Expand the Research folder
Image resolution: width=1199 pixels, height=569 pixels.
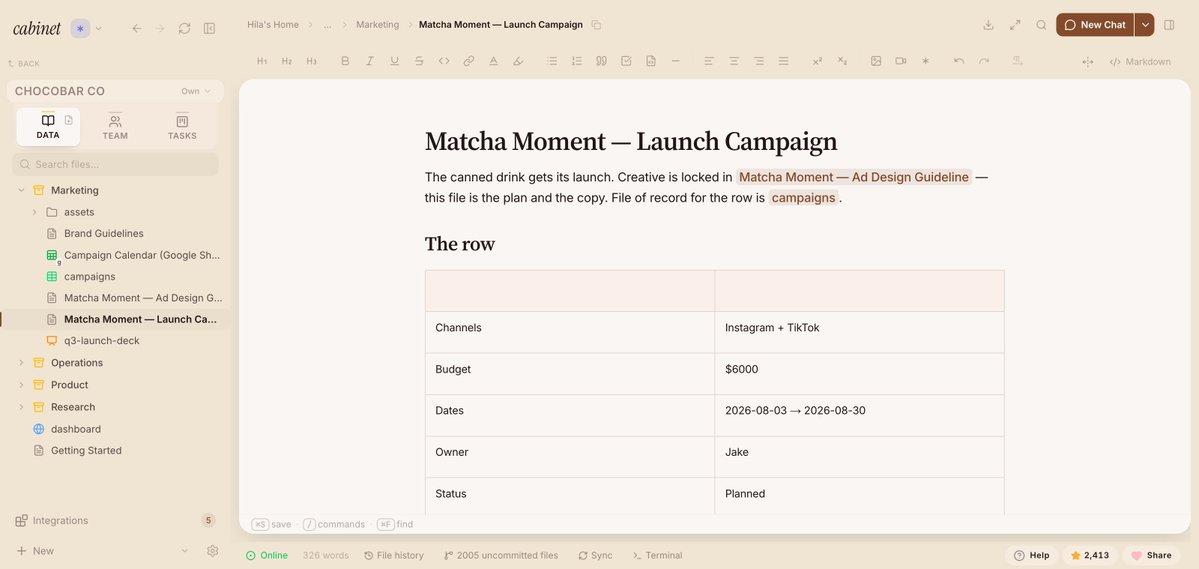click(x=21, y=407)
